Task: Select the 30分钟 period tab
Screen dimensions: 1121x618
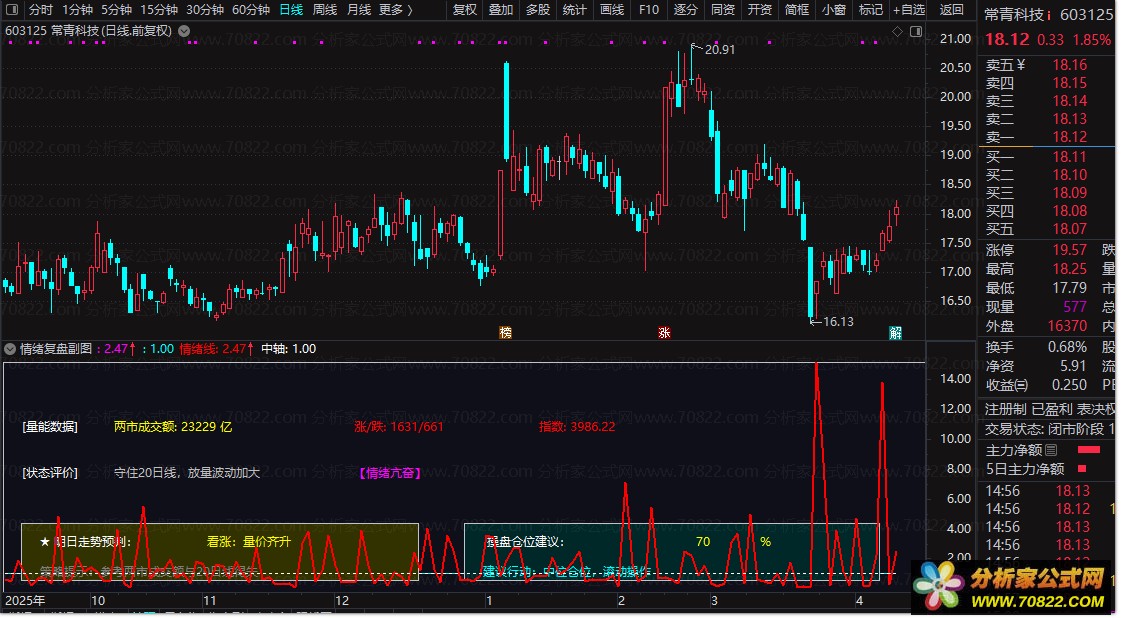Action: coord(204,9)
